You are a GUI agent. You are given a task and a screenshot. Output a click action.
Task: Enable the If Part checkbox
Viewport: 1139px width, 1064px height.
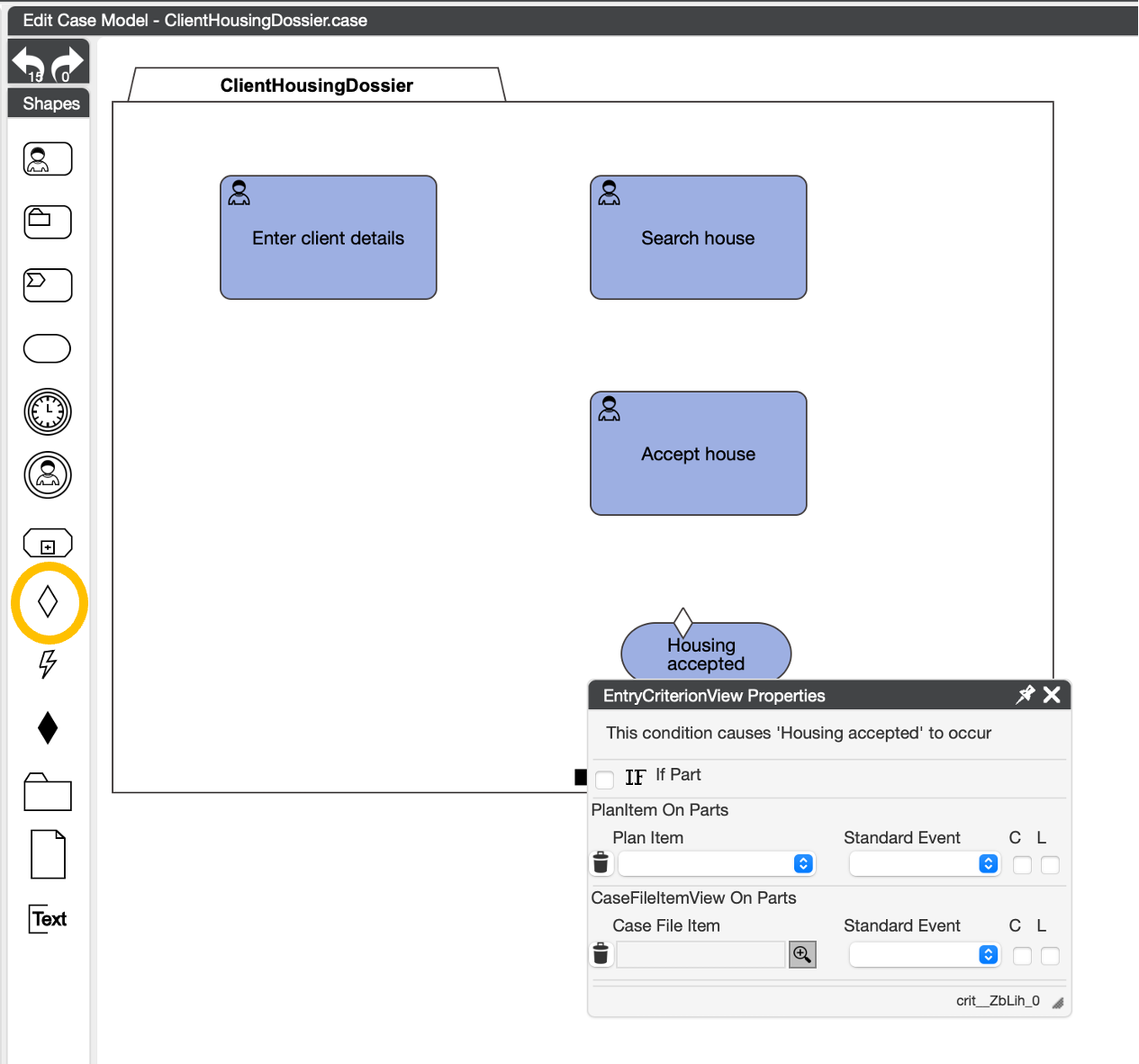coord(605,779)
